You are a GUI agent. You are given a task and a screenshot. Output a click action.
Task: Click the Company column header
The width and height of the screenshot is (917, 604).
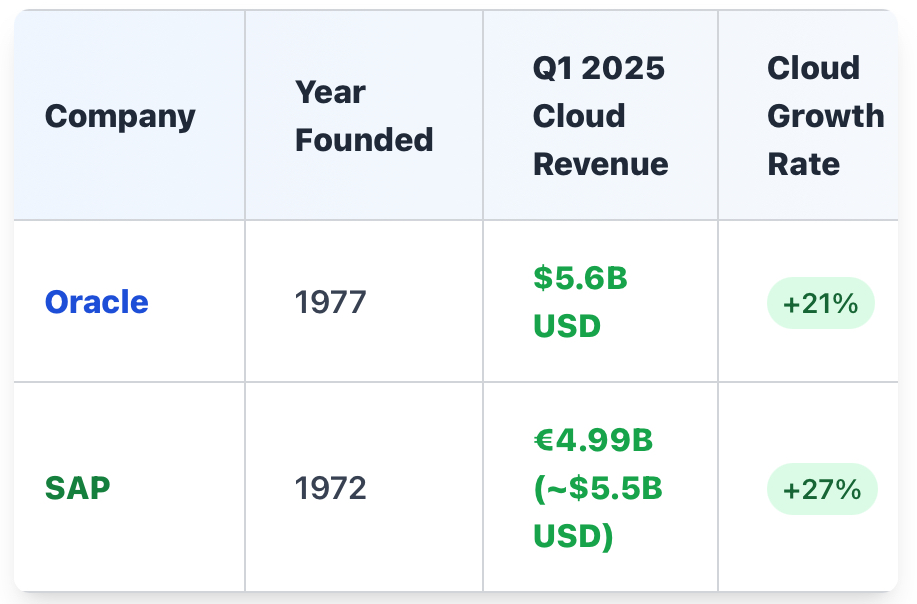(120, 116)
